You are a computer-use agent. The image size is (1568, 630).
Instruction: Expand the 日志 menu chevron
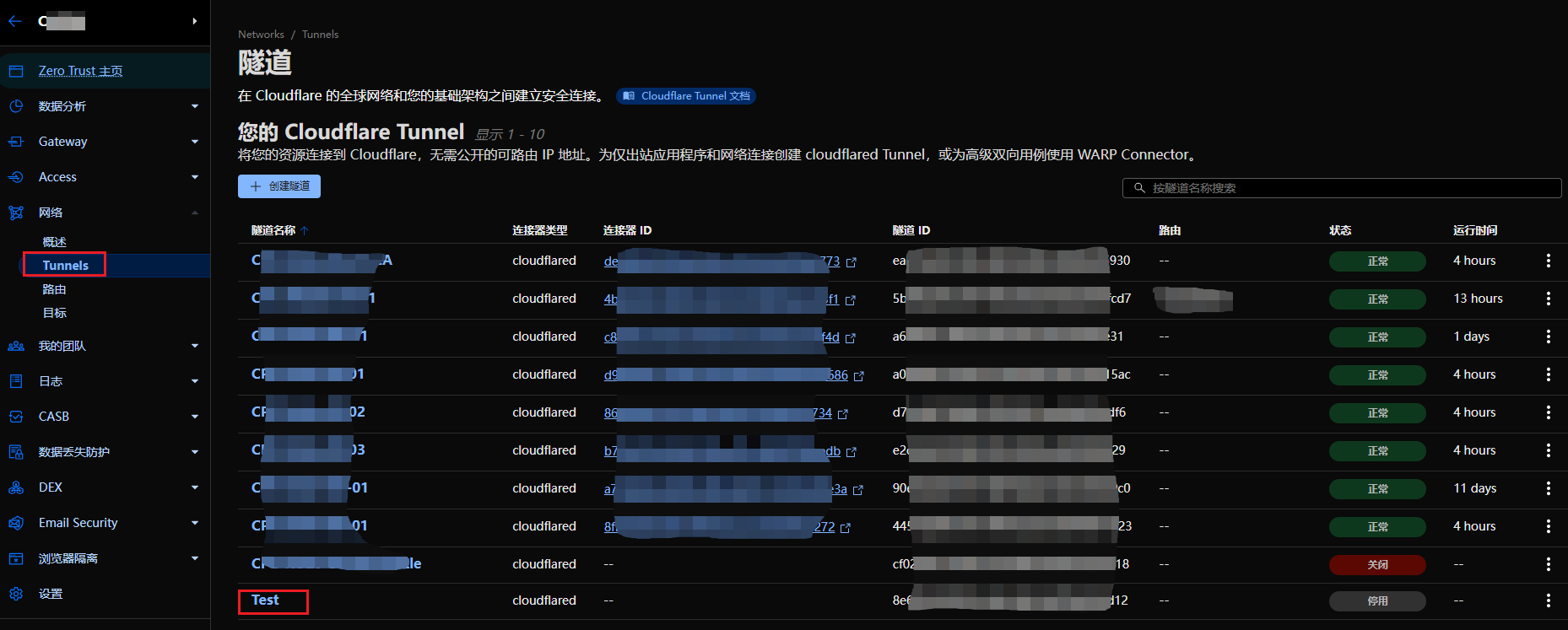[195, 381]
